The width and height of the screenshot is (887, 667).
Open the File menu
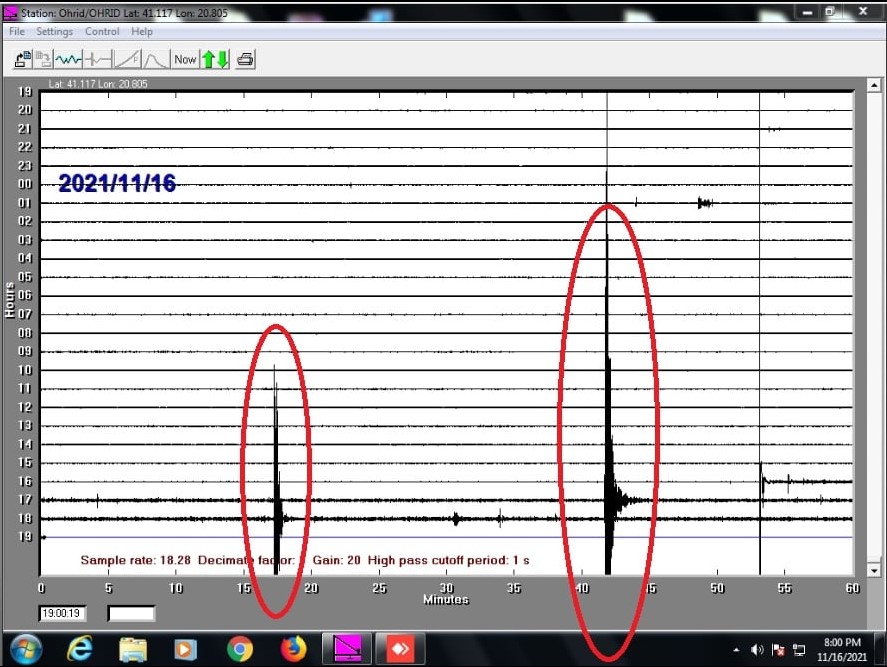(x=17, y=32)
